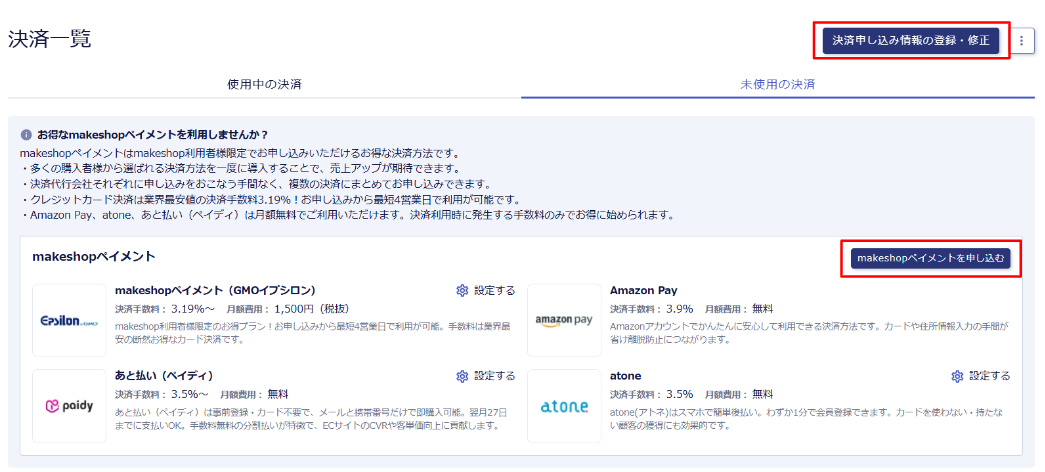Click the 決済一覧 page heading

point(50,39)
